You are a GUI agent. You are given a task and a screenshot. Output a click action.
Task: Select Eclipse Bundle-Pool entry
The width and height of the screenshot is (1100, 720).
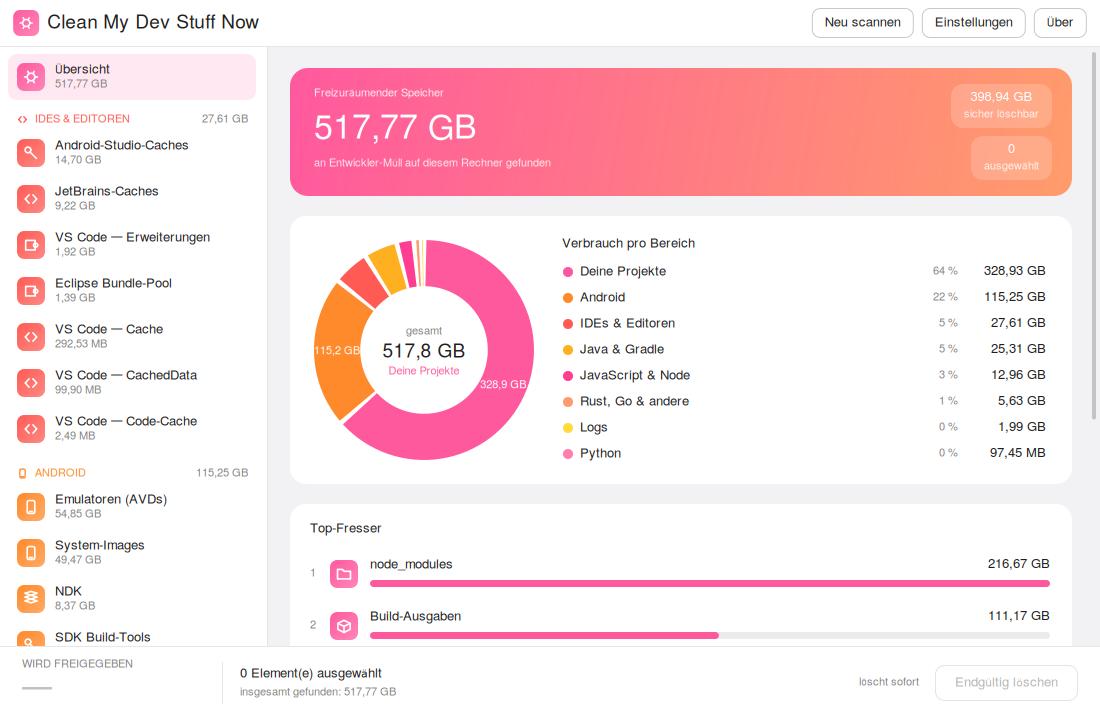(x=132, y=291)
